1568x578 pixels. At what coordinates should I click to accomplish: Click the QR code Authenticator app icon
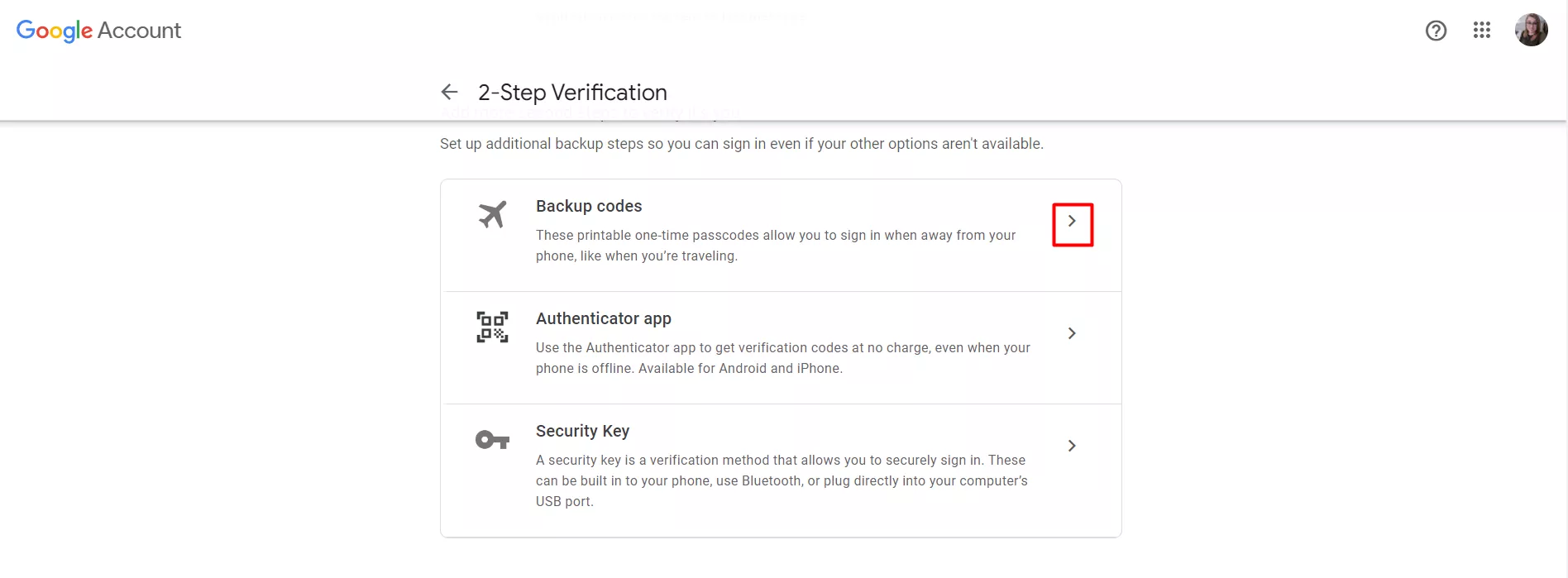[492, 327]
